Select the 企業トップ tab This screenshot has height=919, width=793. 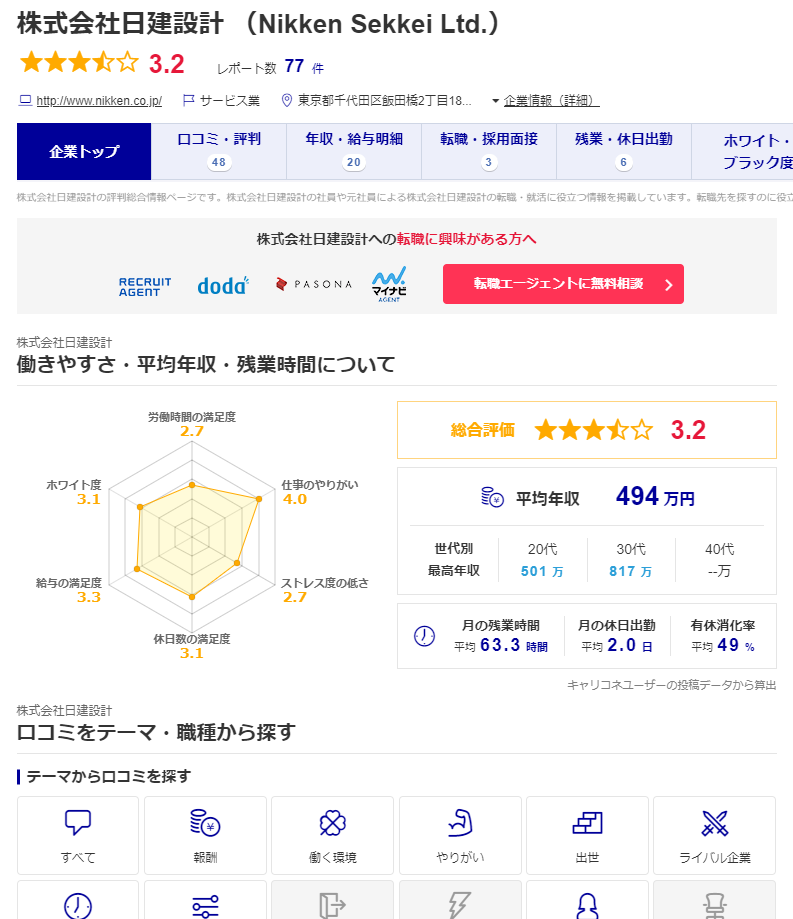pos(84,151)
